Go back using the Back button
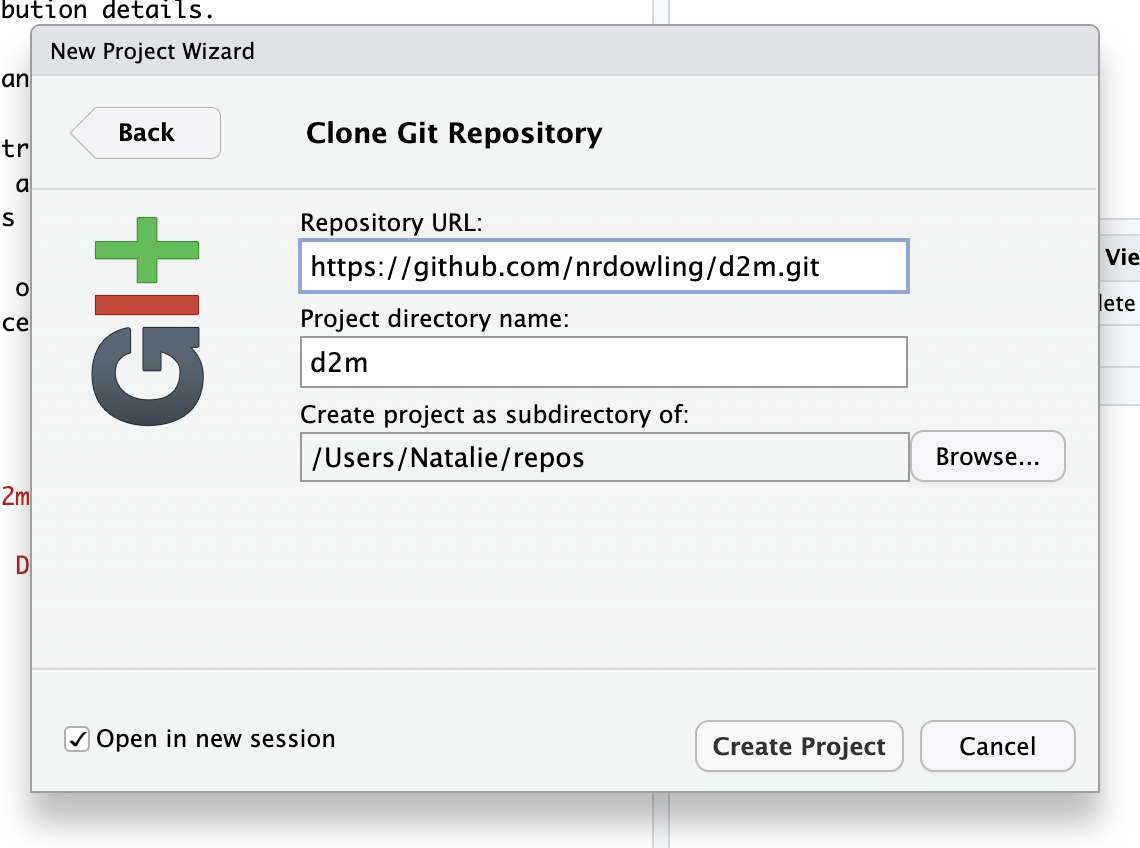Screen dimensions: 1140x848 point(145,132)
